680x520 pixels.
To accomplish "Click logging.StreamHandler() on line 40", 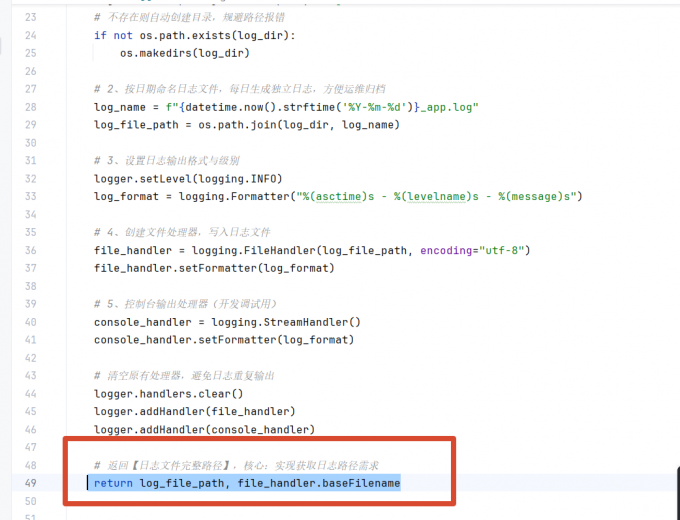I will (286, 322).
